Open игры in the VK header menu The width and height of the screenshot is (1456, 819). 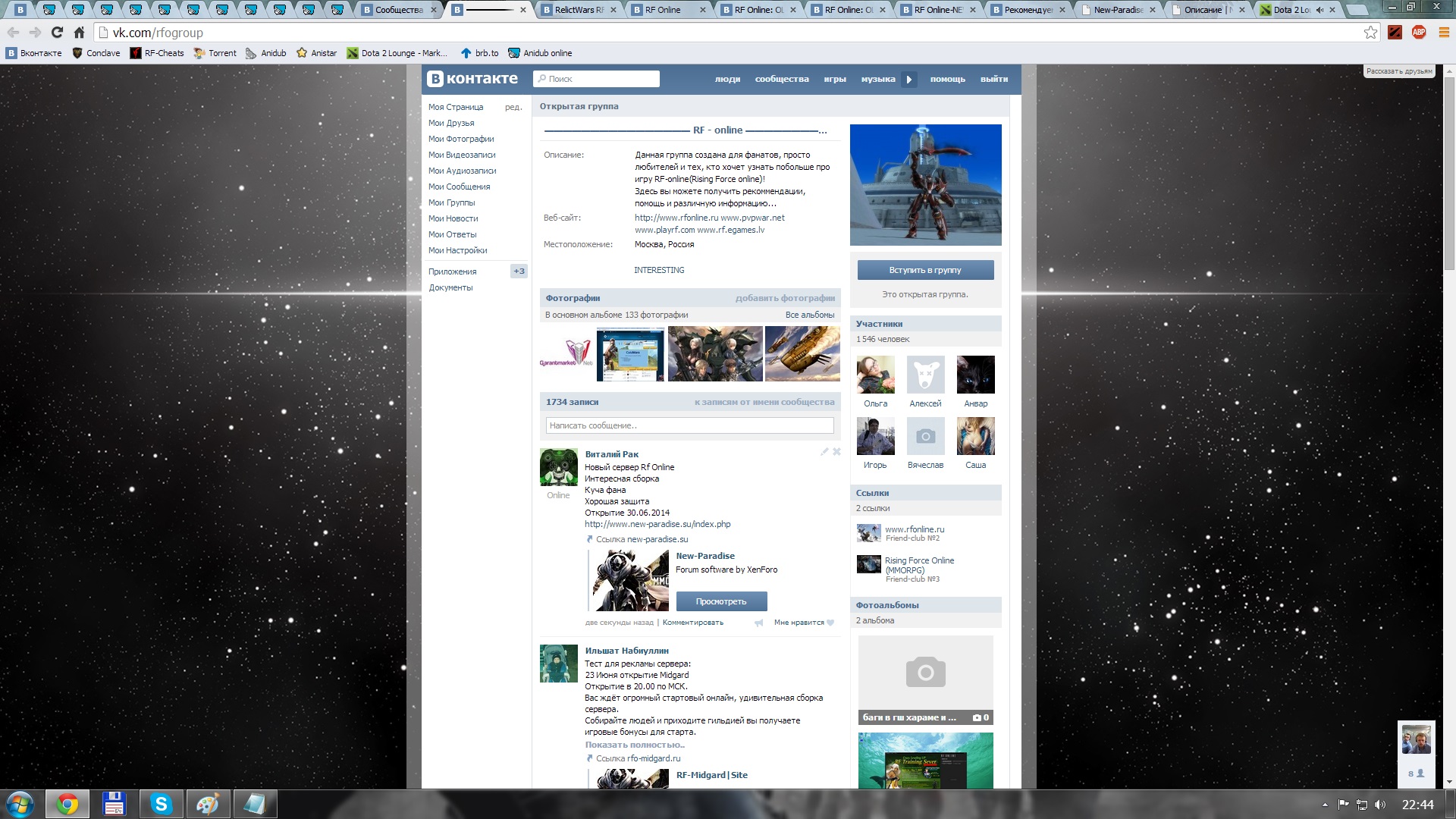(835, 79)
